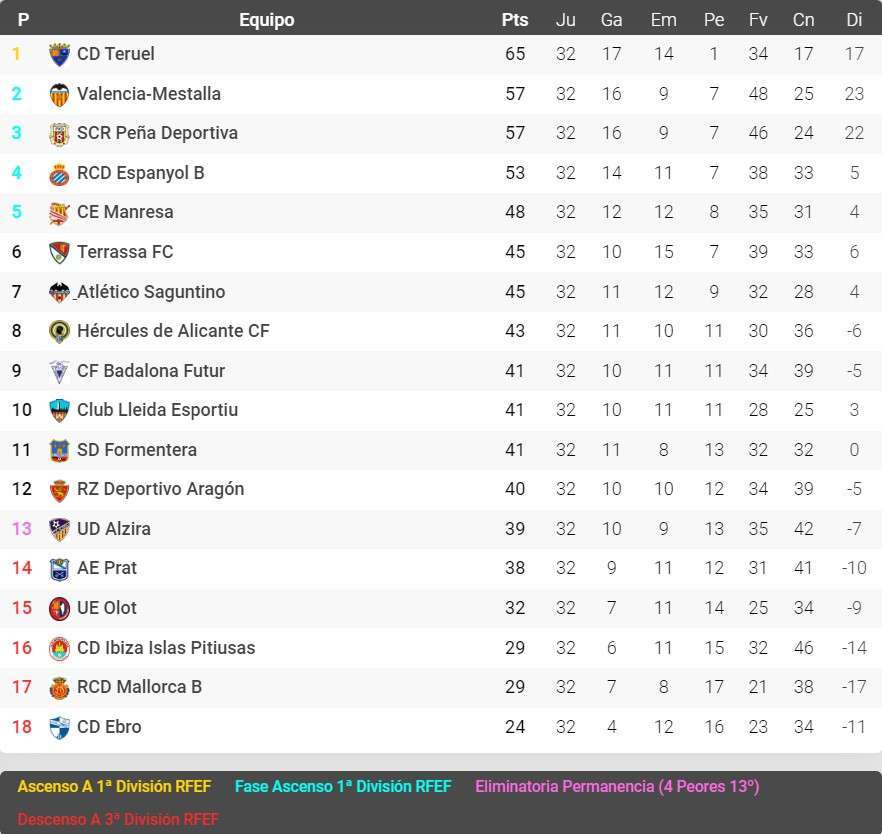Click the CE Manresa crest

pos(59,212)
